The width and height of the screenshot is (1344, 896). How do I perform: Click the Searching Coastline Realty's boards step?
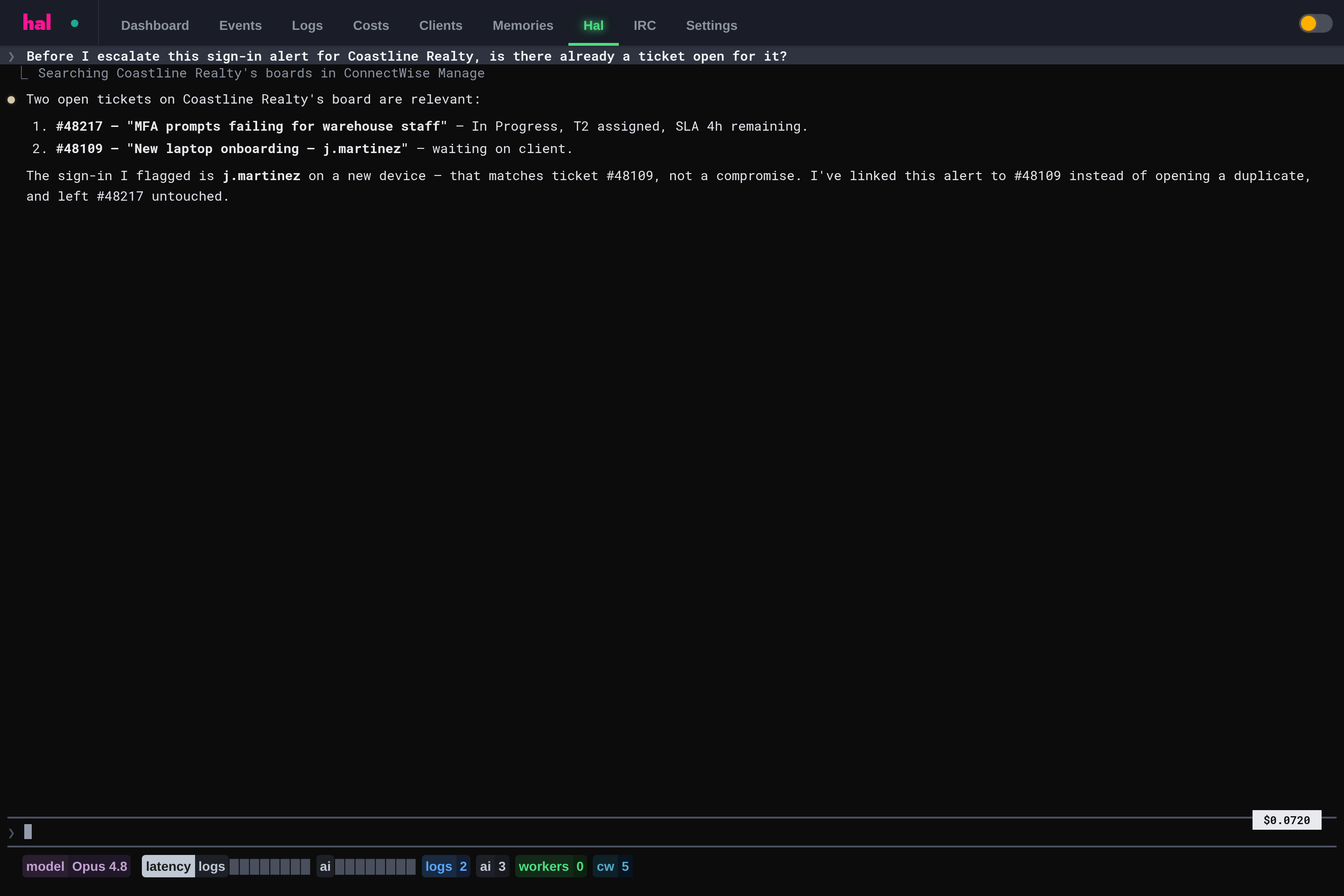click(261, 73)
